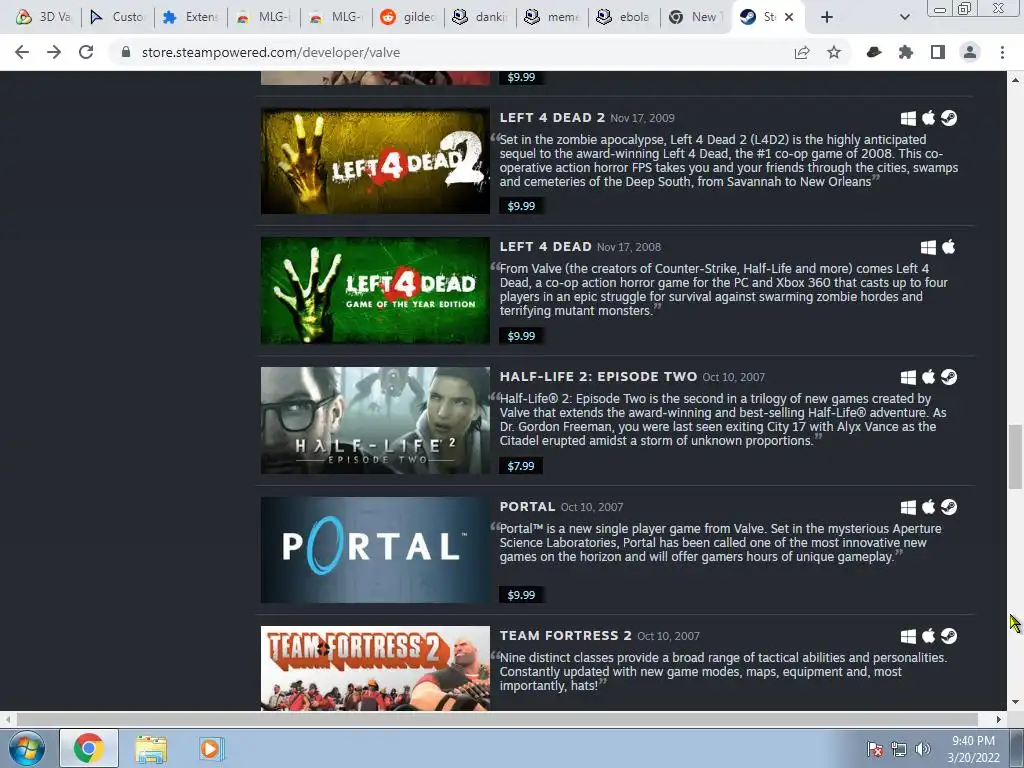The height and width of the screenshot is (768, 1024).
Task: Click the Windows icon for Left 4 Dead
Action: coord(928,248)
